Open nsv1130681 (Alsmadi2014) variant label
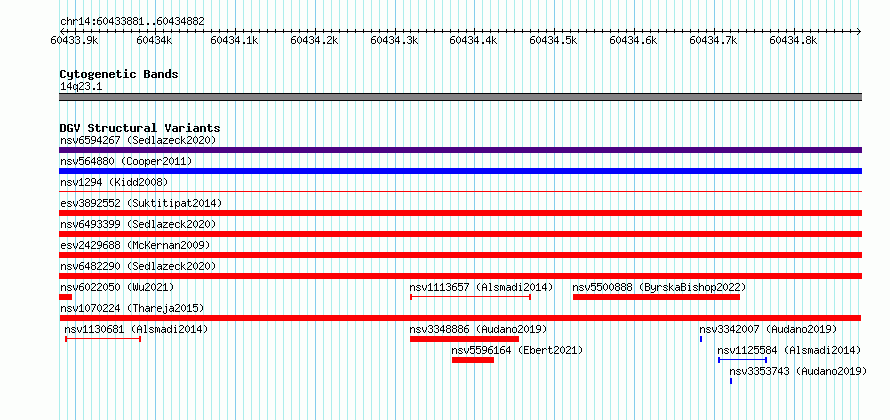 pyautogui.click(x=136, y=329)
